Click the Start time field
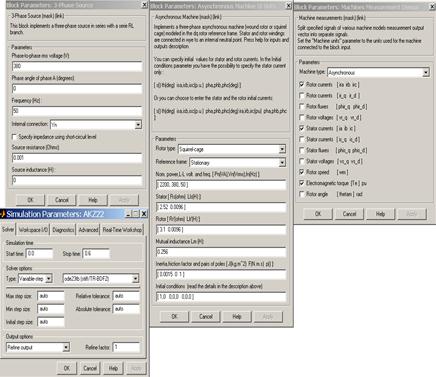Image resolution: width=436 pixels, height=377 pixels. [x=39, y=254]
